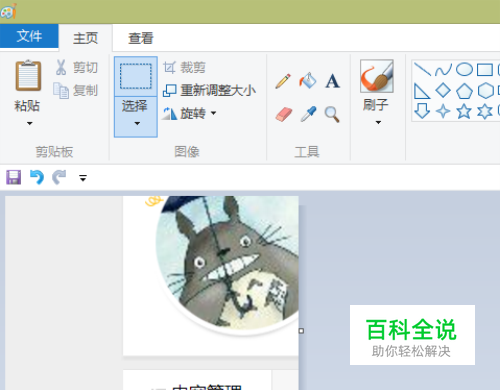Select the Magnifier tool
This screenshot has width=500, height=390.
click(x=332, y=114)
